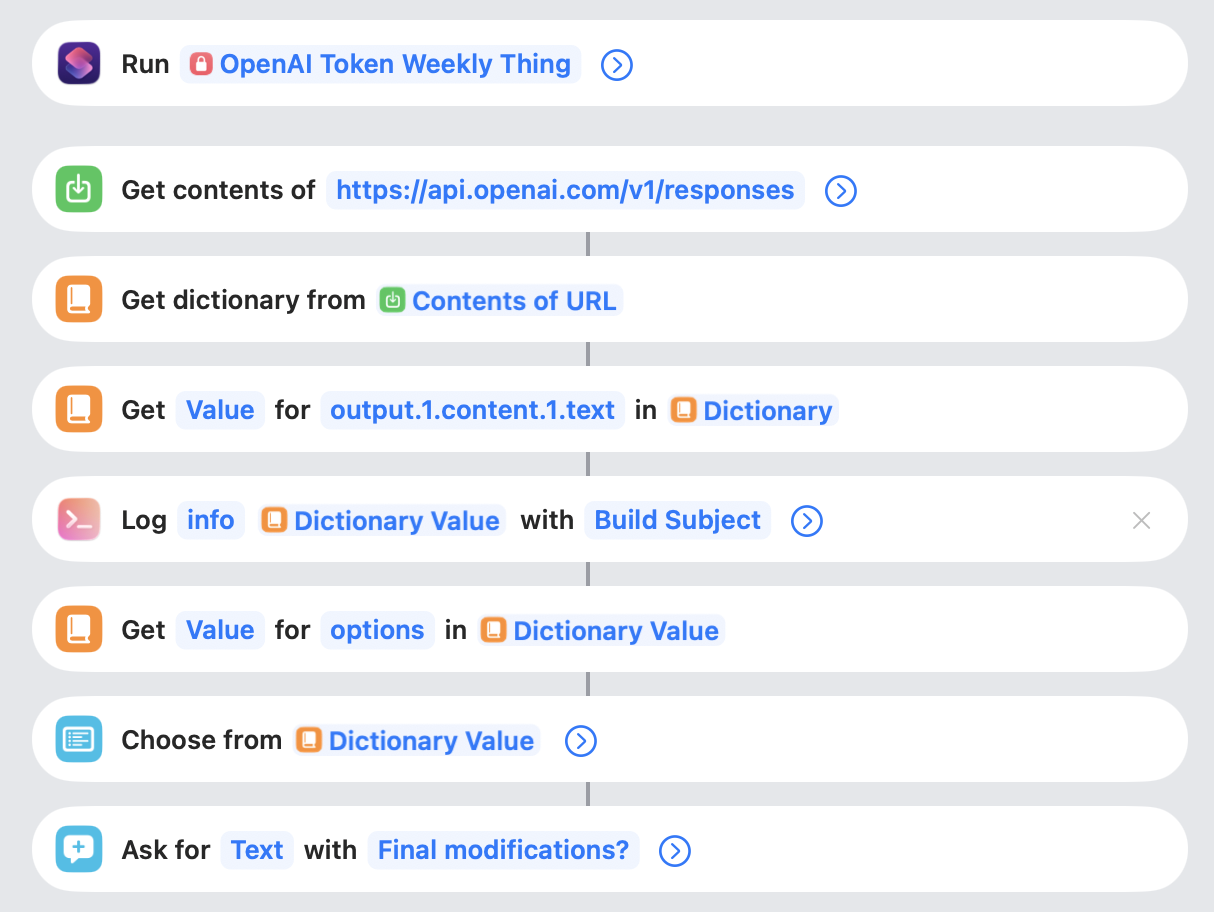Edit the Final modifications? prompt field
The width and height of the screenshot is (1214, 912).
pyautogui.click(x=503, y=850)
